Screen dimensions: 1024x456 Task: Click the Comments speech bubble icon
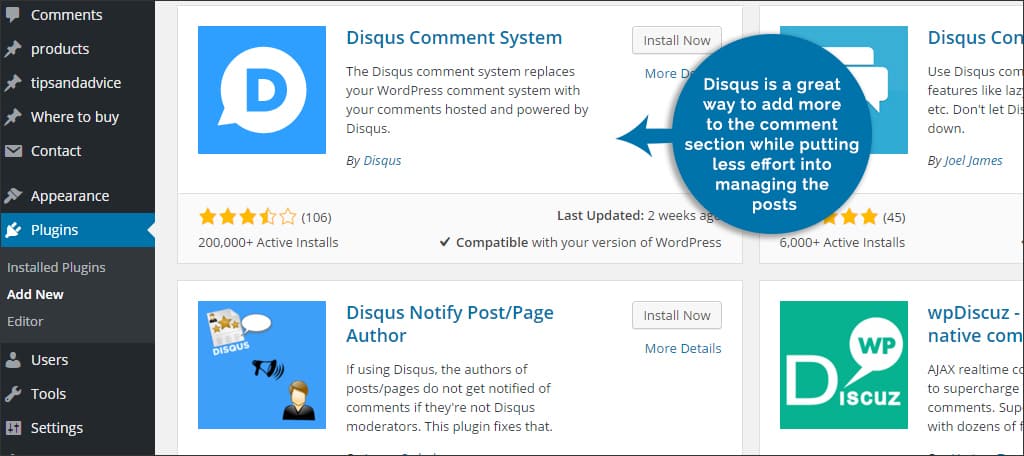coord(13,15)
